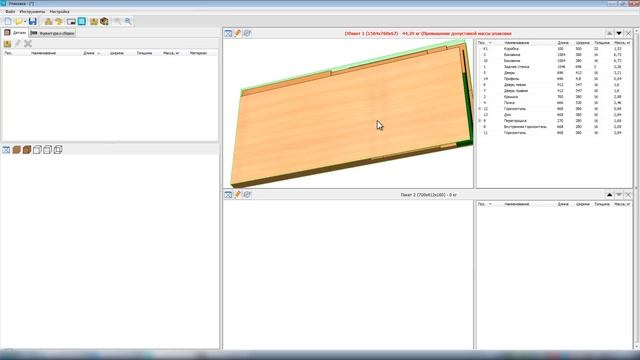Select the Дно row
Image resolution: width=640 pixels, height=360 pixels.
click(x=554, y=115)
